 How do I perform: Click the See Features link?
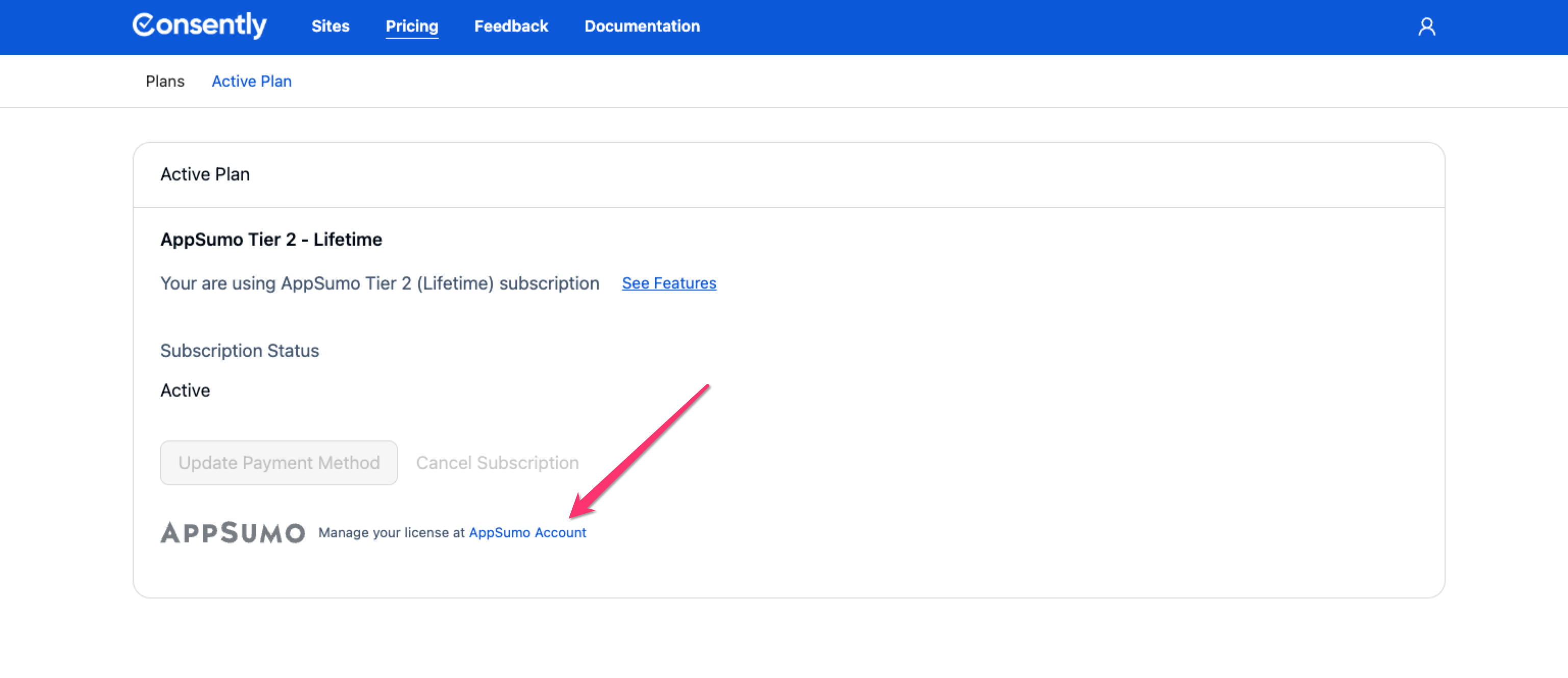point(668,283)
